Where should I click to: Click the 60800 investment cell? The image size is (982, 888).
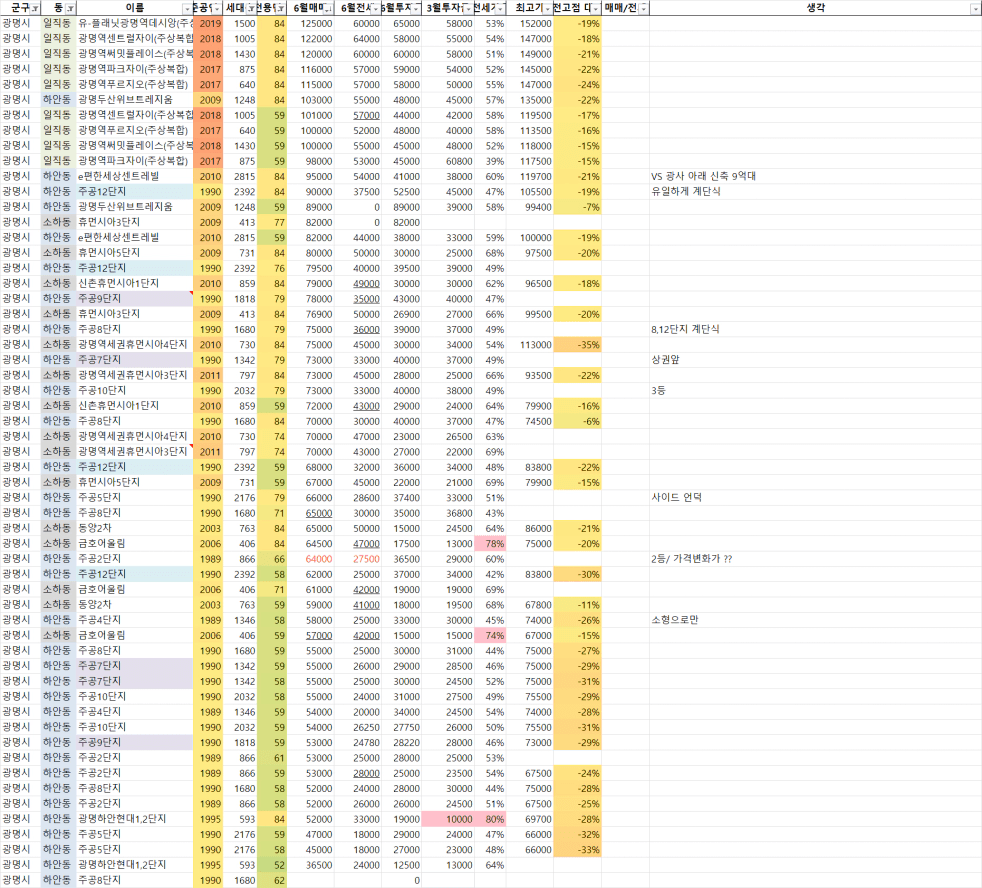(x=448, y=161)
